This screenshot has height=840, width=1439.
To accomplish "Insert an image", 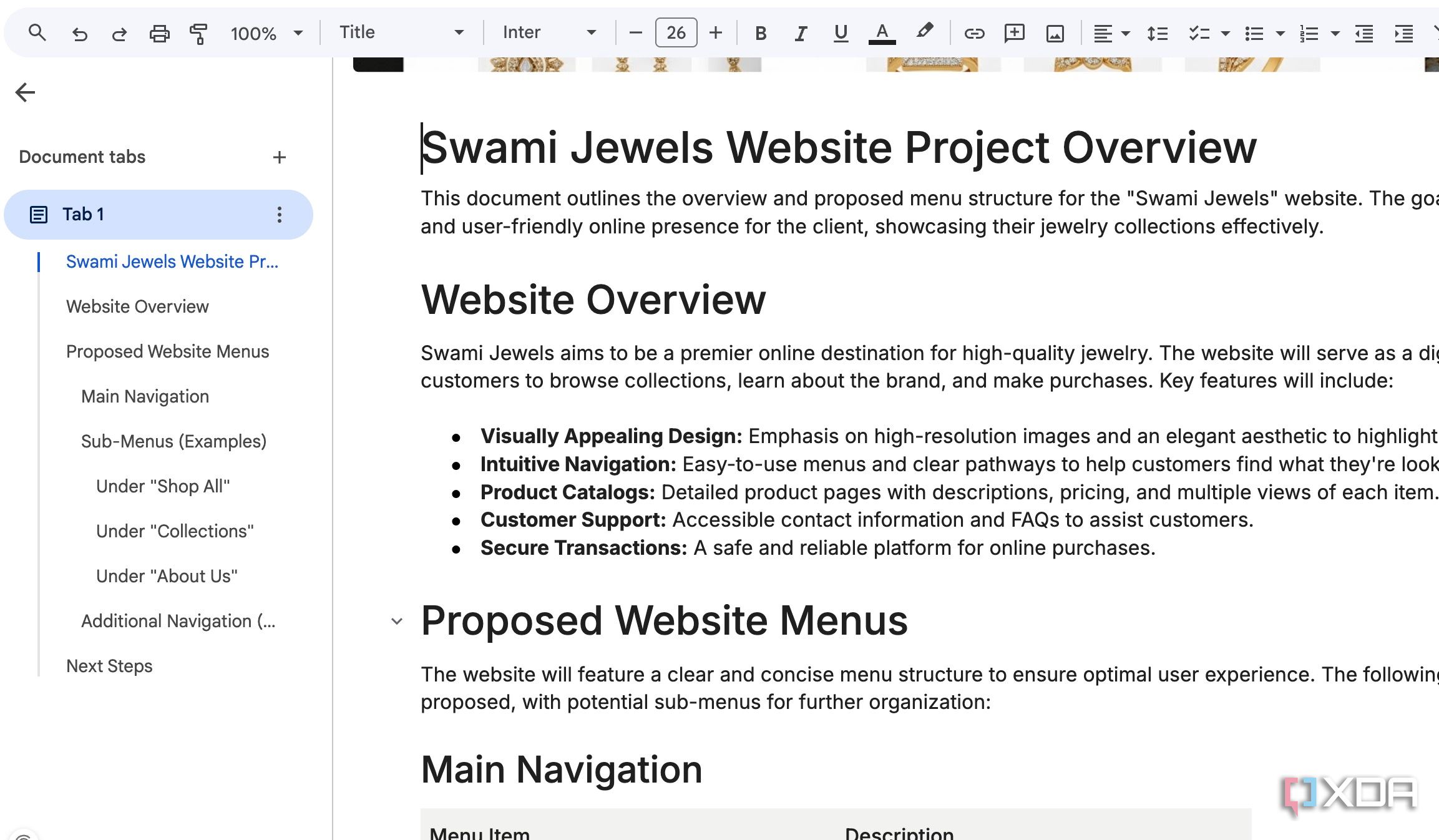I will (x=1055, y=33).
